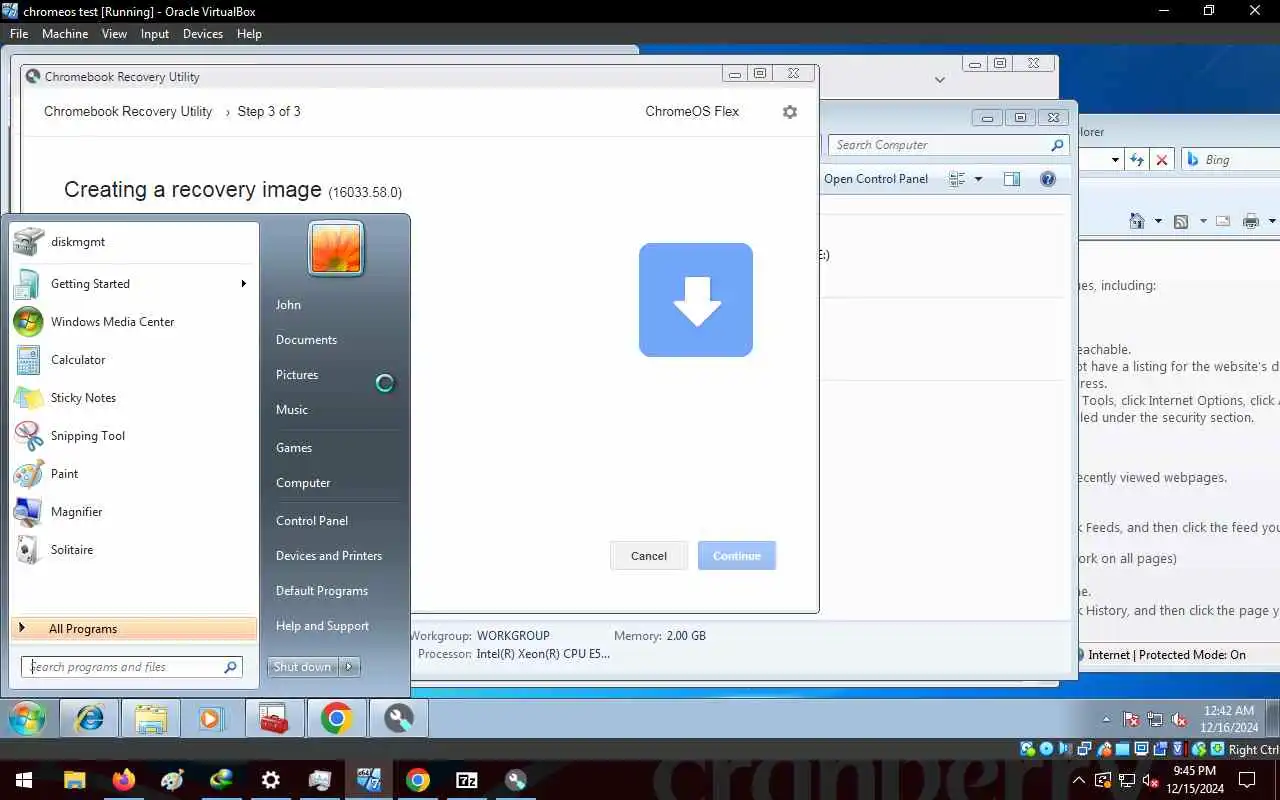This screenshot has width=1280, height=800.
Task: Click the guest network tray icon
Action: pyautogui.click(x=1156, y=719)
